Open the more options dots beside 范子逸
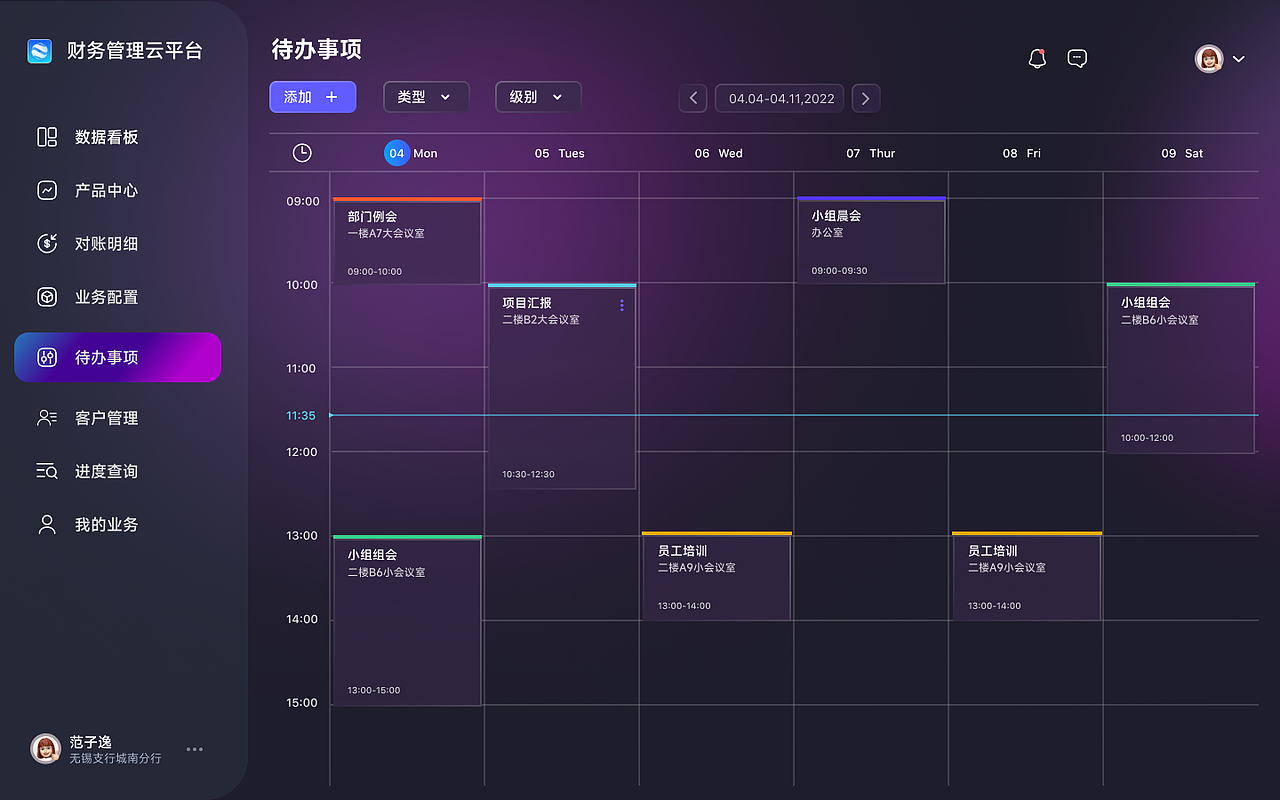This screenshot has height=800, width=1280. click(x=195, y=749)
